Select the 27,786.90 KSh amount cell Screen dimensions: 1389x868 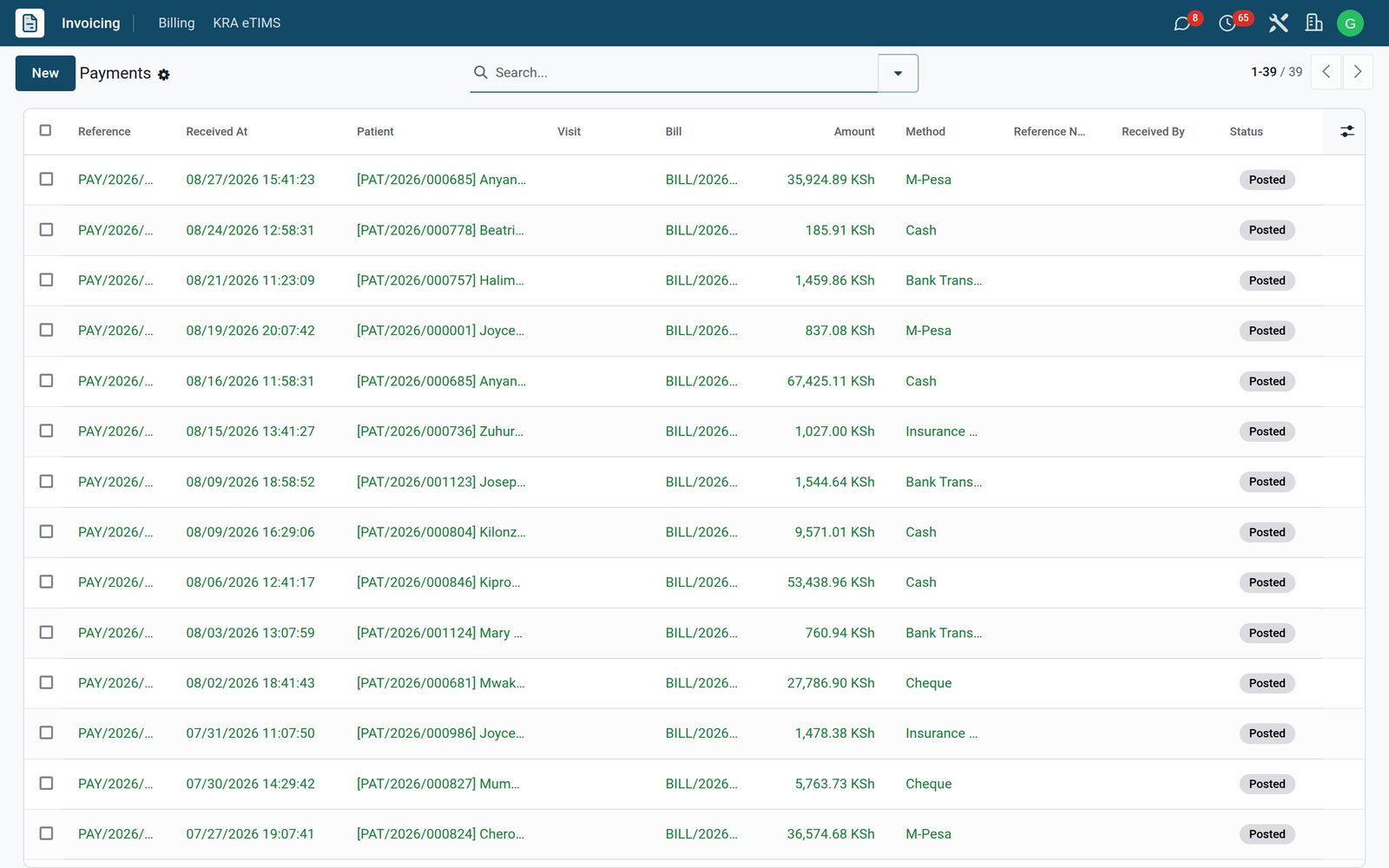[x=831, y=683]
